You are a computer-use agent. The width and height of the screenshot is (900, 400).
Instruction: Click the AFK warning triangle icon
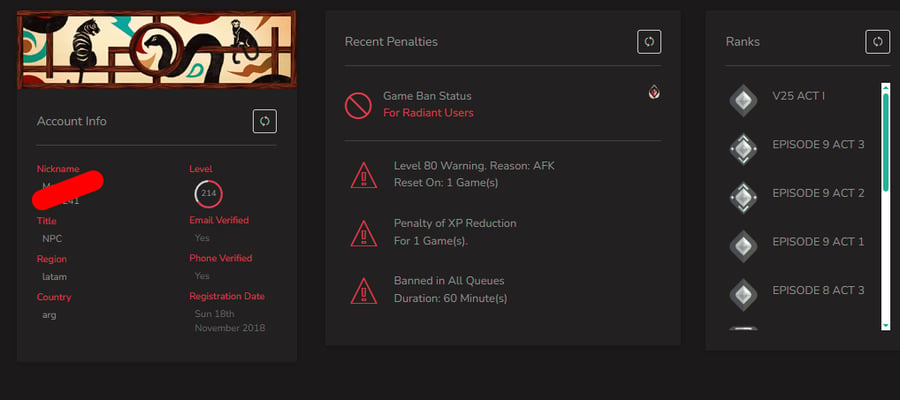(x=364, y=175)
